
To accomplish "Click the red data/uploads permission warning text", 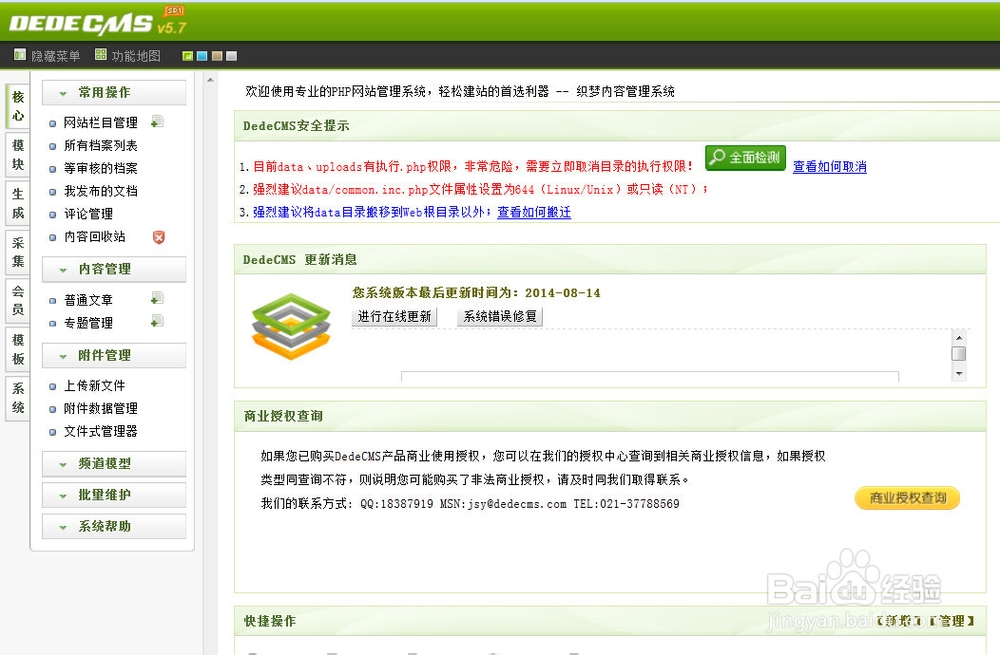I will (x=473, y=166).
